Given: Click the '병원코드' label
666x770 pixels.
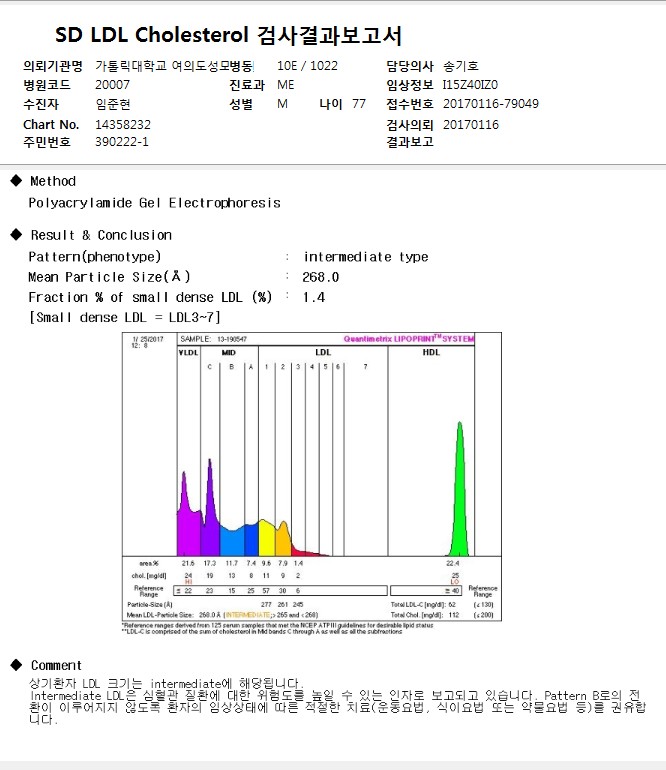Looking at the screenshot, I should coord(47,84).
